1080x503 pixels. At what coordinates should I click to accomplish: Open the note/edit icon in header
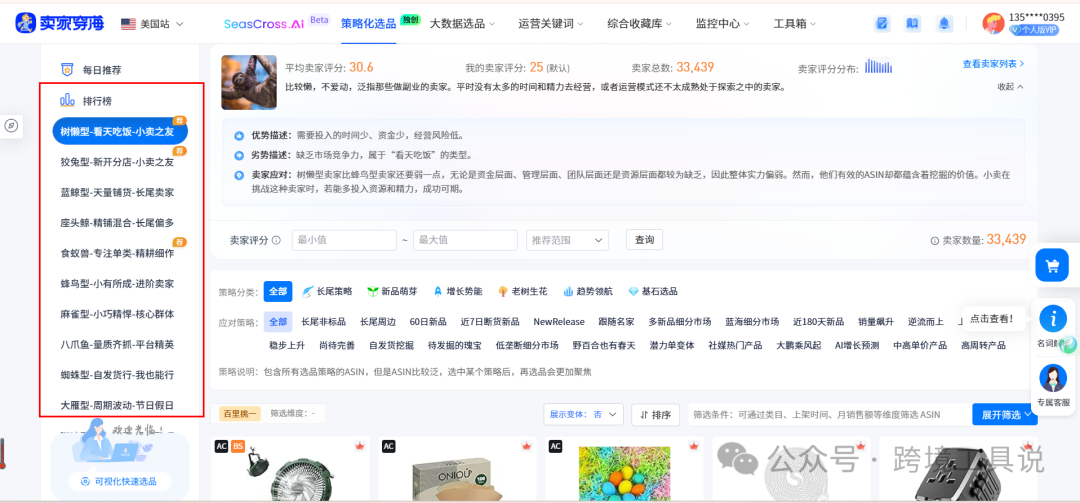[x=882, y=23]
